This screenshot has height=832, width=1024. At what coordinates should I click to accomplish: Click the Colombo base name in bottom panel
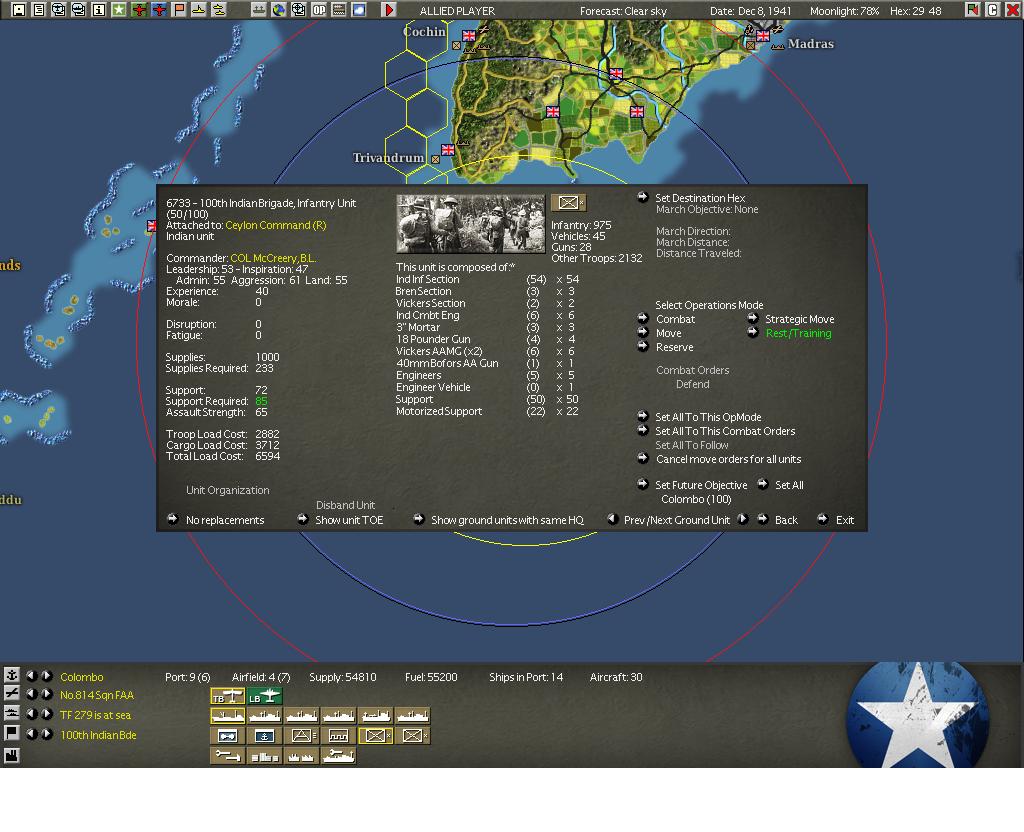tap(82, 677)
